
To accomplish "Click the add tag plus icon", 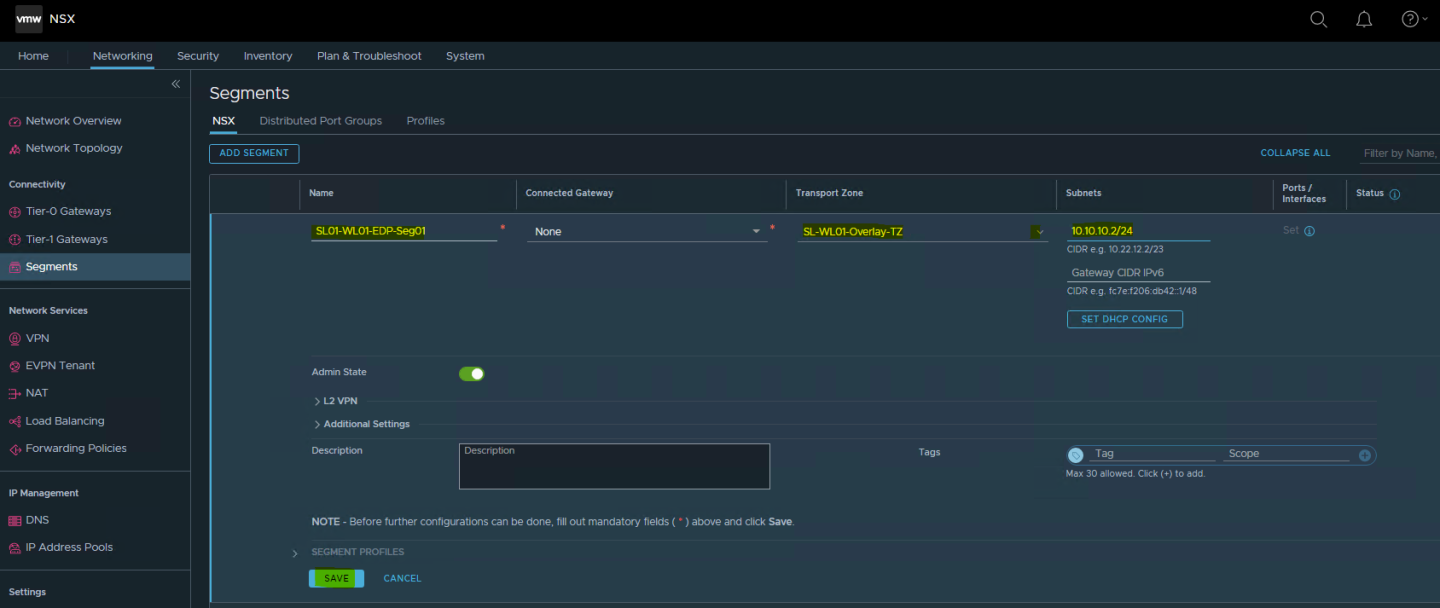I will (1364, 455).
